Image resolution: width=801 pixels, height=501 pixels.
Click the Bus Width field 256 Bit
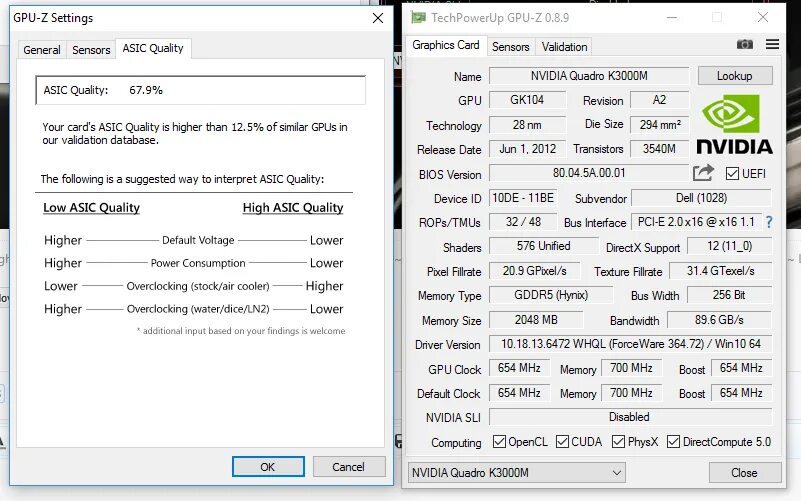click(x=729, y=295)
